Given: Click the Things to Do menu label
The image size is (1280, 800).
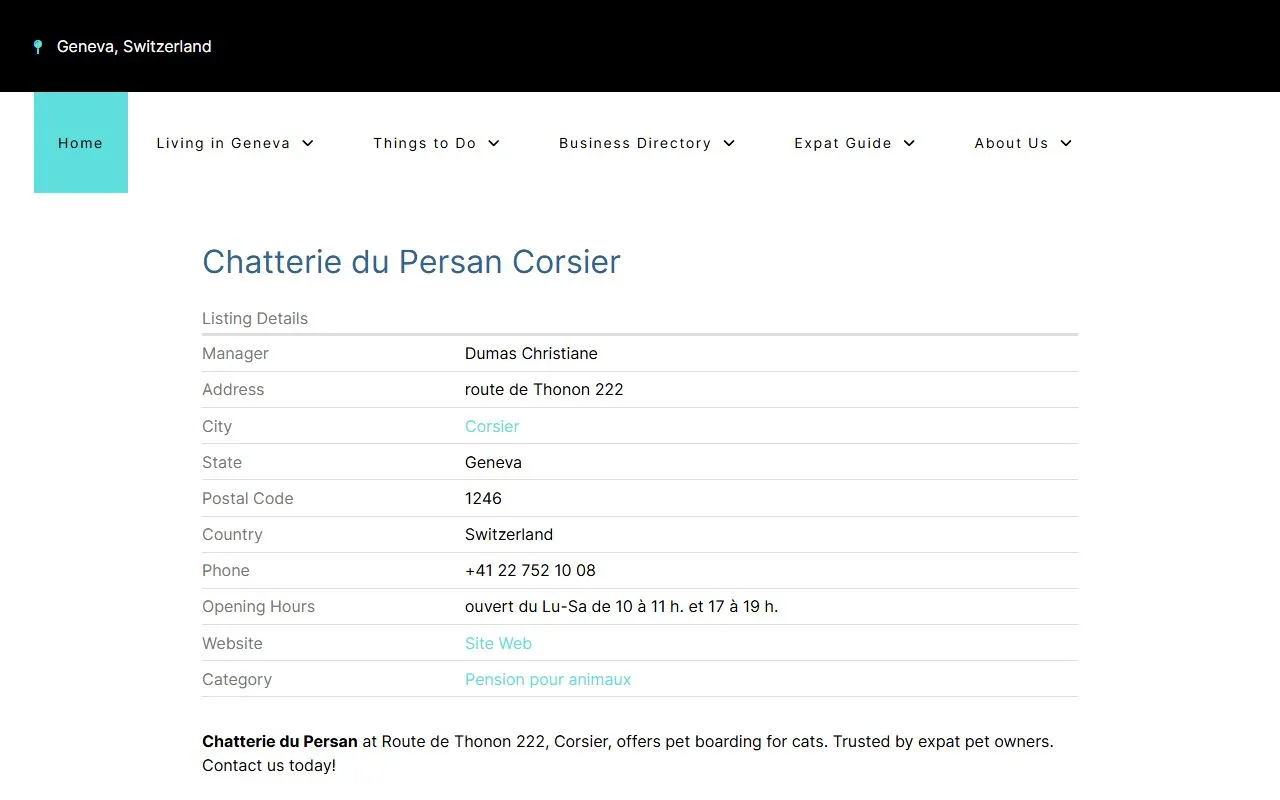Looking at the screenshot, I should [424, 143].
